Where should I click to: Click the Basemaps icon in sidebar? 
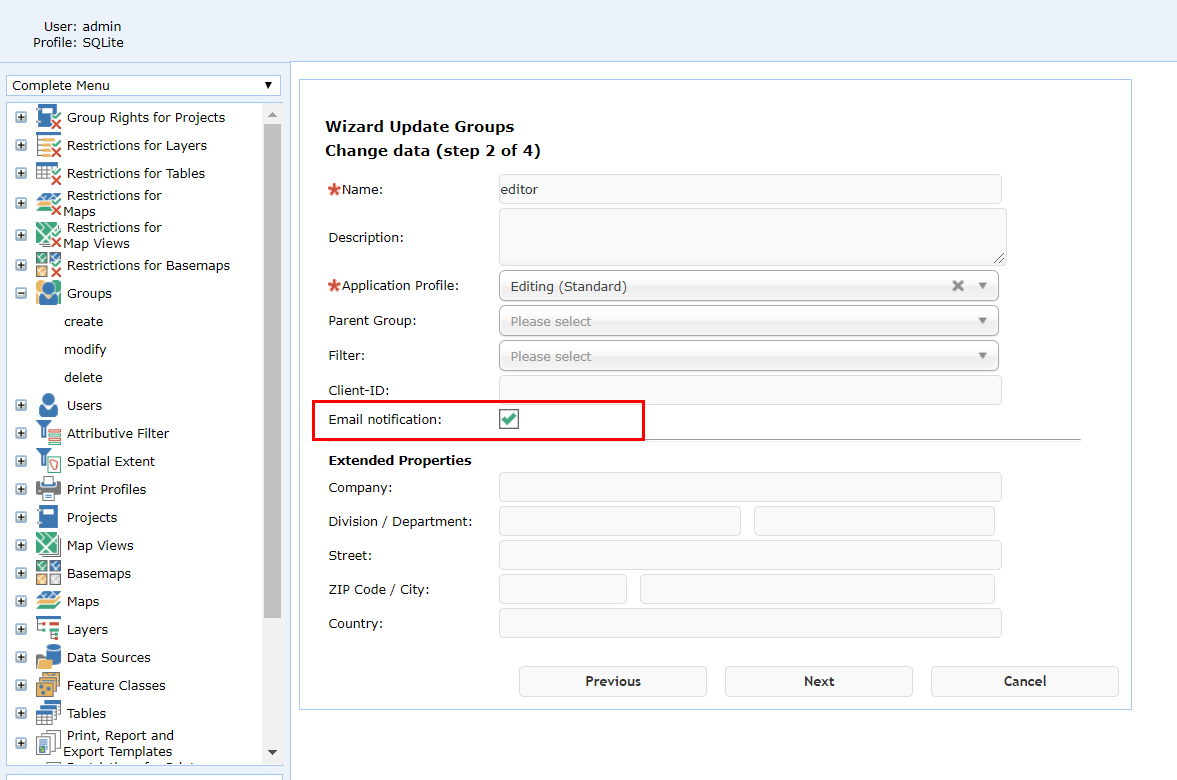coord(48,573)
